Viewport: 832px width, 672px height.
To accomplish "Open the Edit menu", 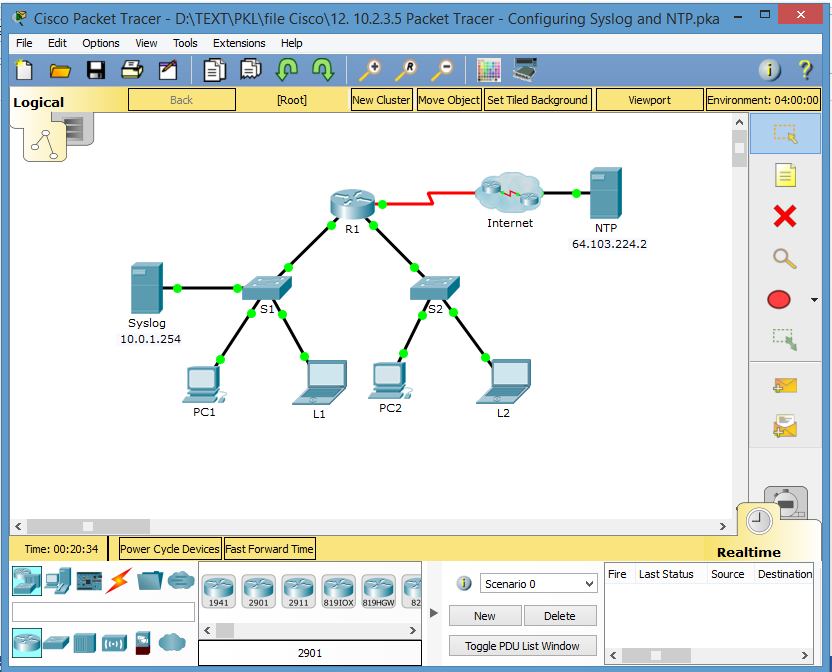I will 57,43.
